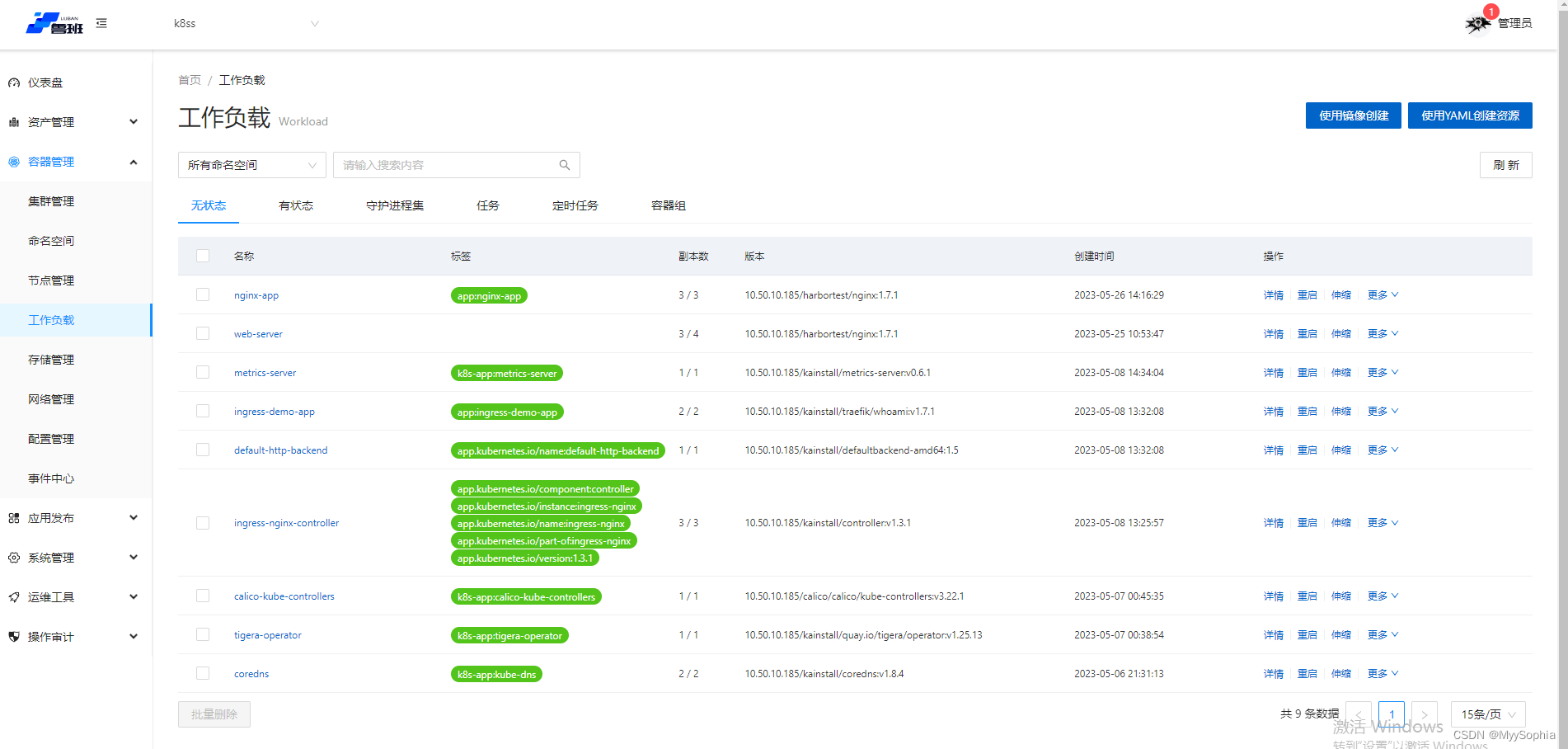
Task: Check the web-server row checkbox
Action: click(x=203, y=333)
